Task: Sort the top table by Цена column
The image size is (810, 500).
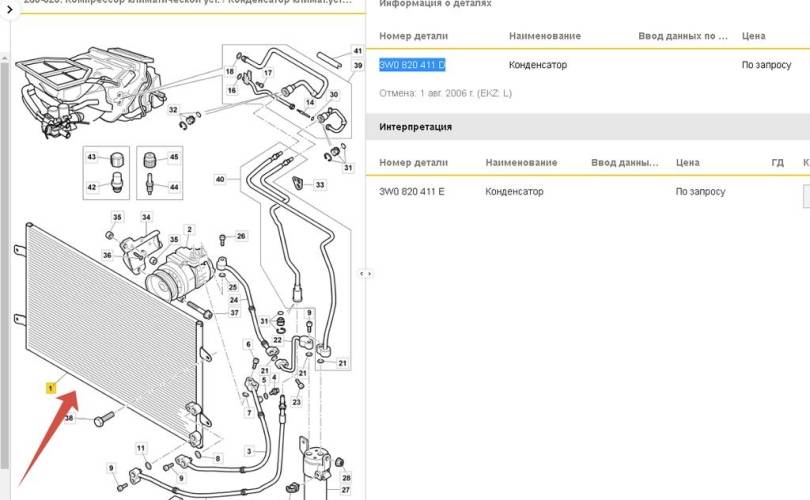Action: click(x=754, y=36)
